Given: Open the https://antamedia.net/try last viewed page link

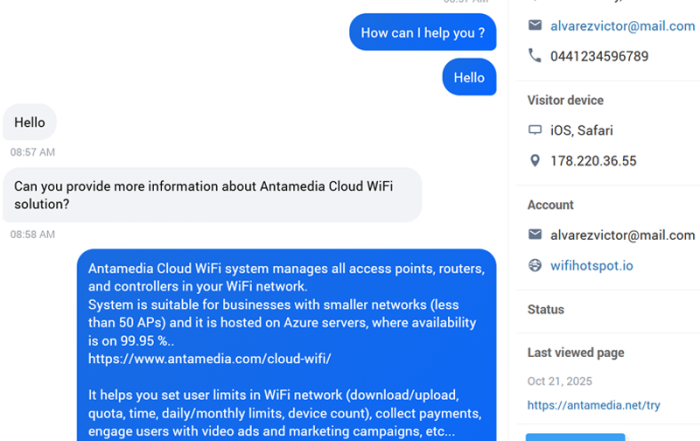Looking at the screenshot, I should click(595, 405).
